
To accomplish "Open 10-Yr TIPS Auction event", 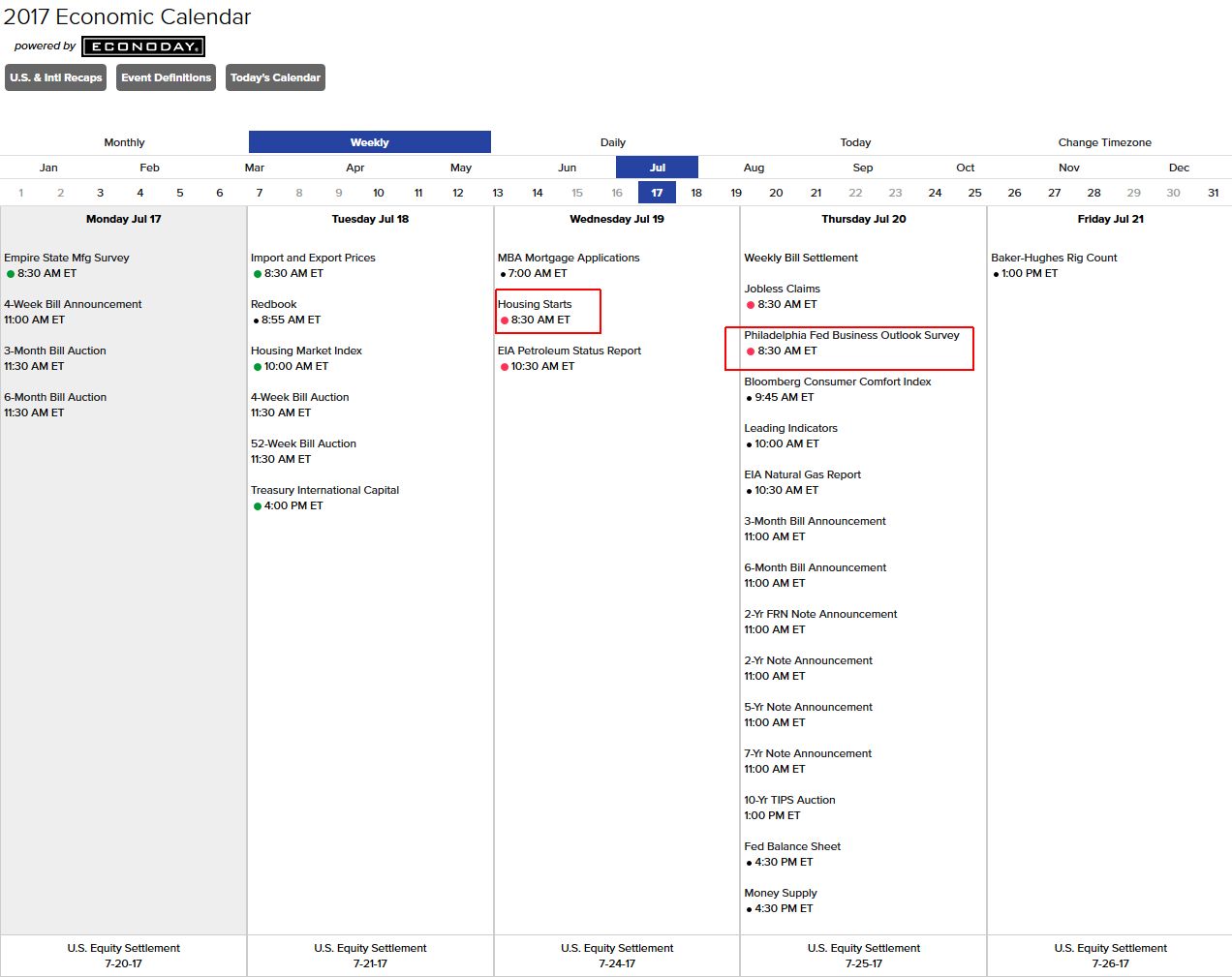I will pos(789,800).
